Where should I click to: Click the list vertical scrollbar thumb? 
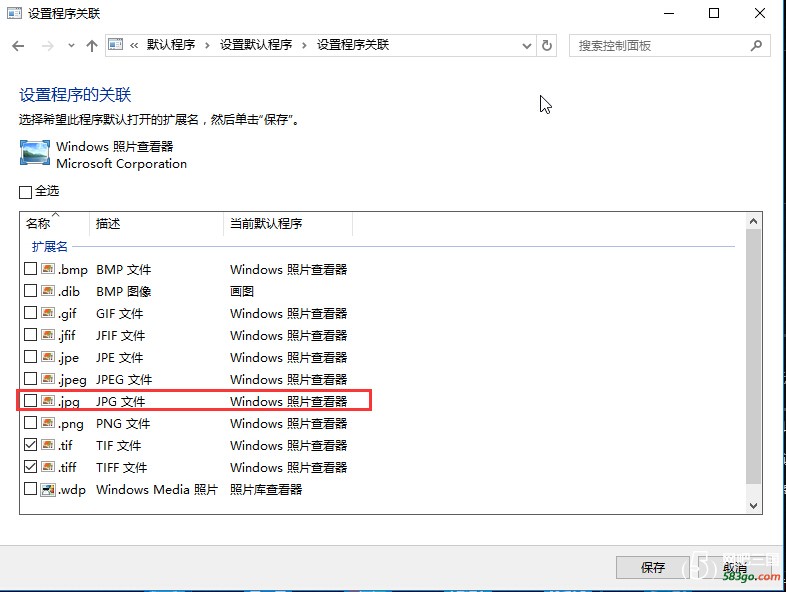(x=753, y=356)
